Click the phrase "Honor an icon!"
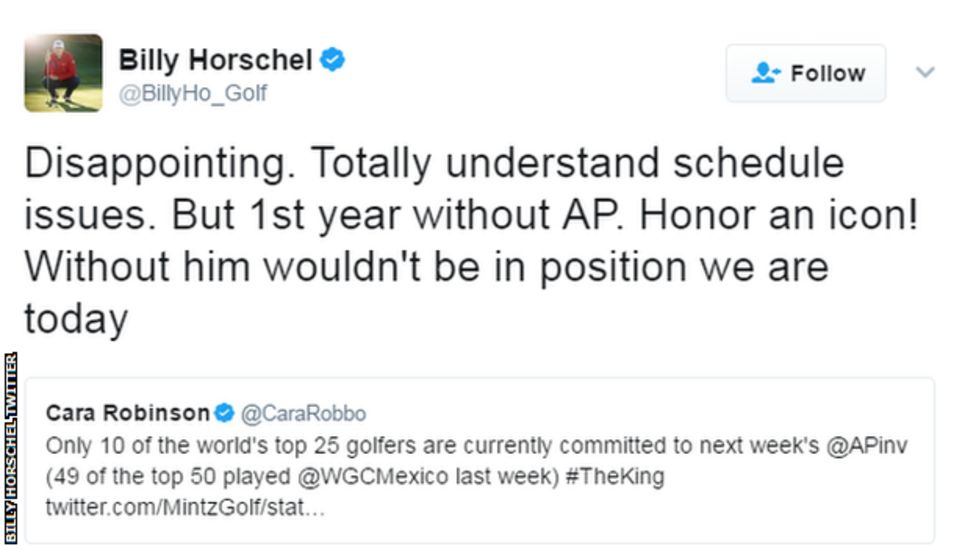This screenshot has width=976, height=549. (778, 216)
